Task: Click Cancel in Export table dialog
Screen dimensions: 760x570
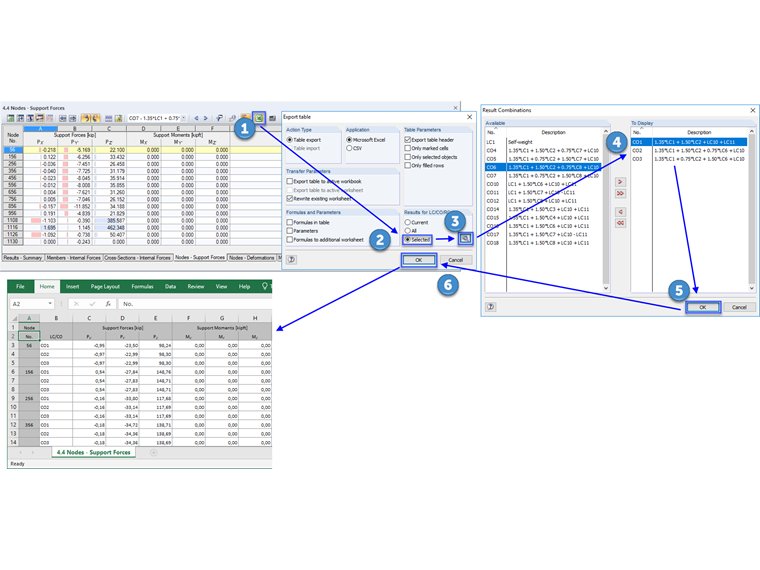Action: pos(456,260)
